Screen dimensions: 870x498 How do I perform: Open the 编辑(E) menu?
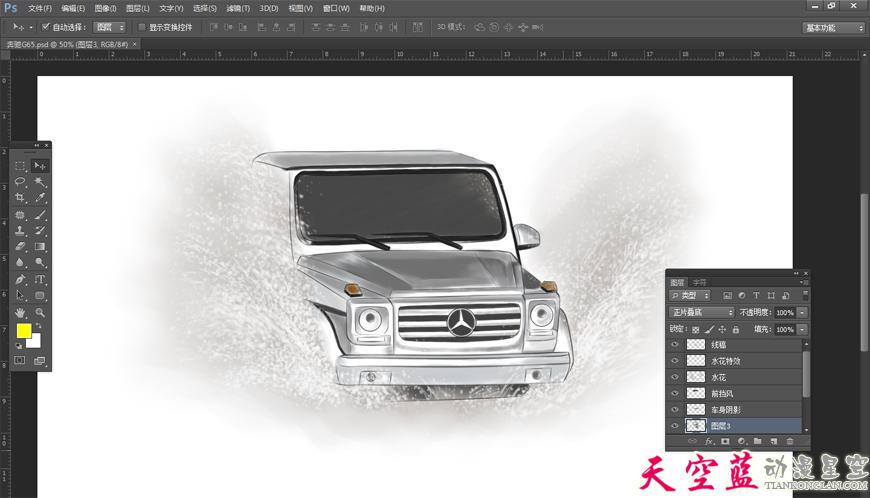click(73, 8)
